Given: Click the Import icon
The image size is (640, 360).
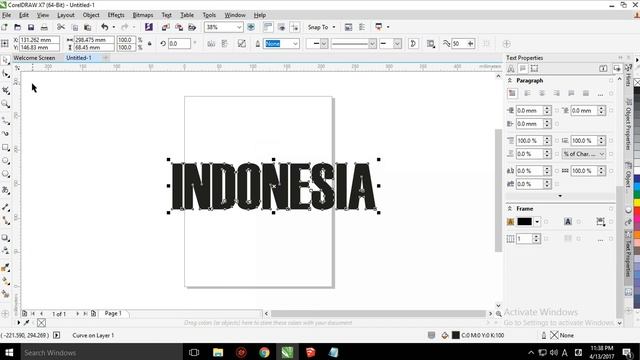Looking at the screenshot, I should coord(166,27).
